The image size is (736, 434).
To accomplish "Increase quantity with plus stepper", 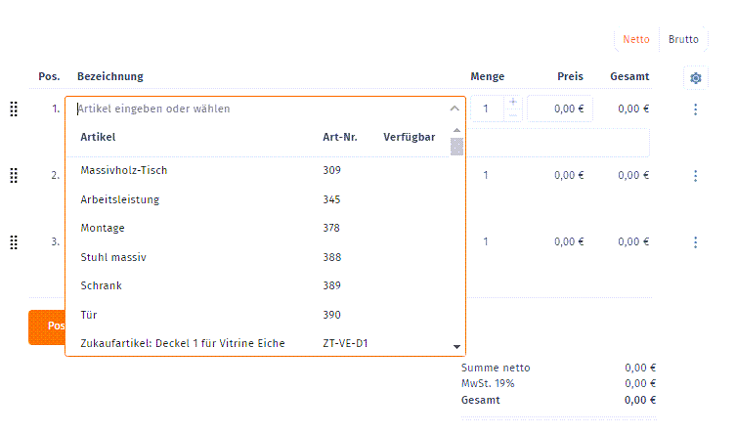I will (x=513, y=102).
